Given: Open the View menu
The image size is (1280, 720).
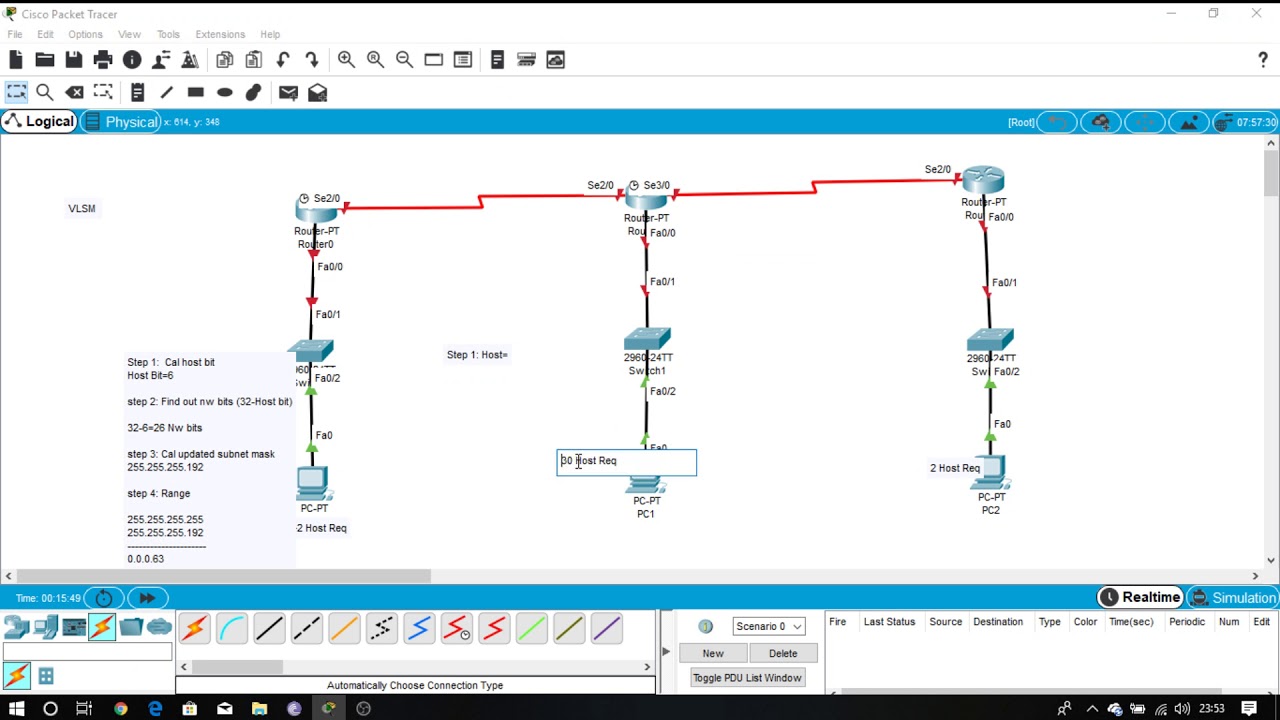Looking at the screenshot, I should tap(130, 34).
